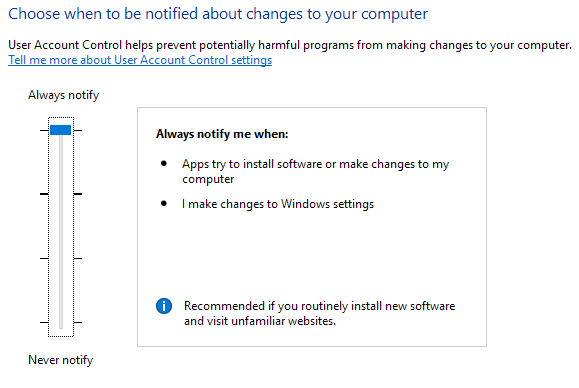Image resolution: width=579 pixels, height=388 pixels.
Task: Click the bullet dot before 'Apps try to install'
Action: [164, 164]
